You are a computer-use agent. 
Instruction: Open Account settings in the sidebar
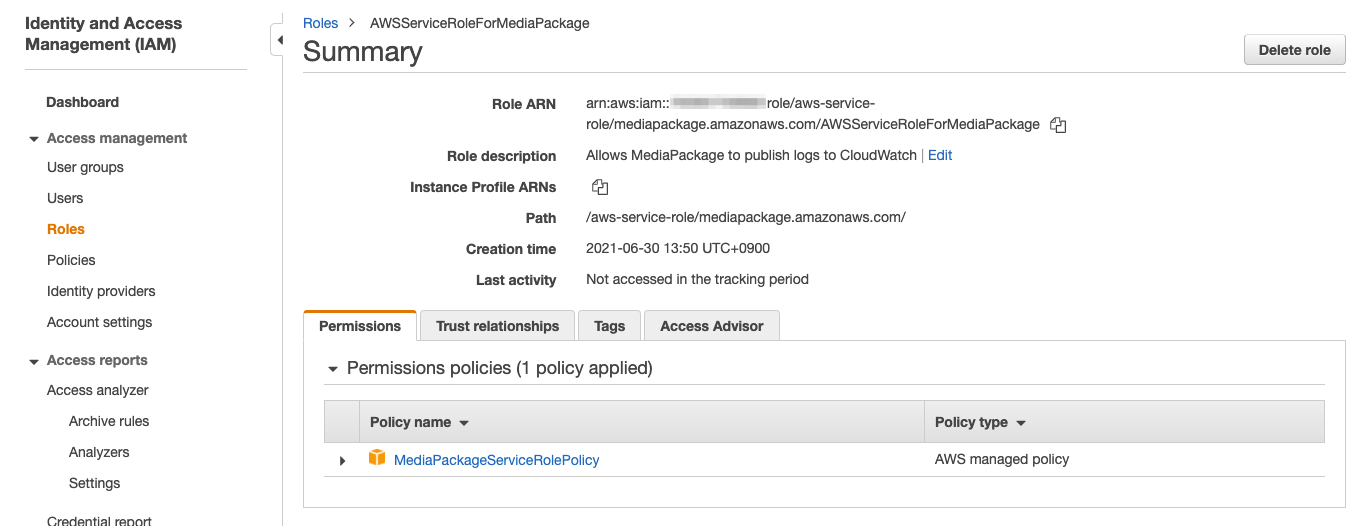100,322
